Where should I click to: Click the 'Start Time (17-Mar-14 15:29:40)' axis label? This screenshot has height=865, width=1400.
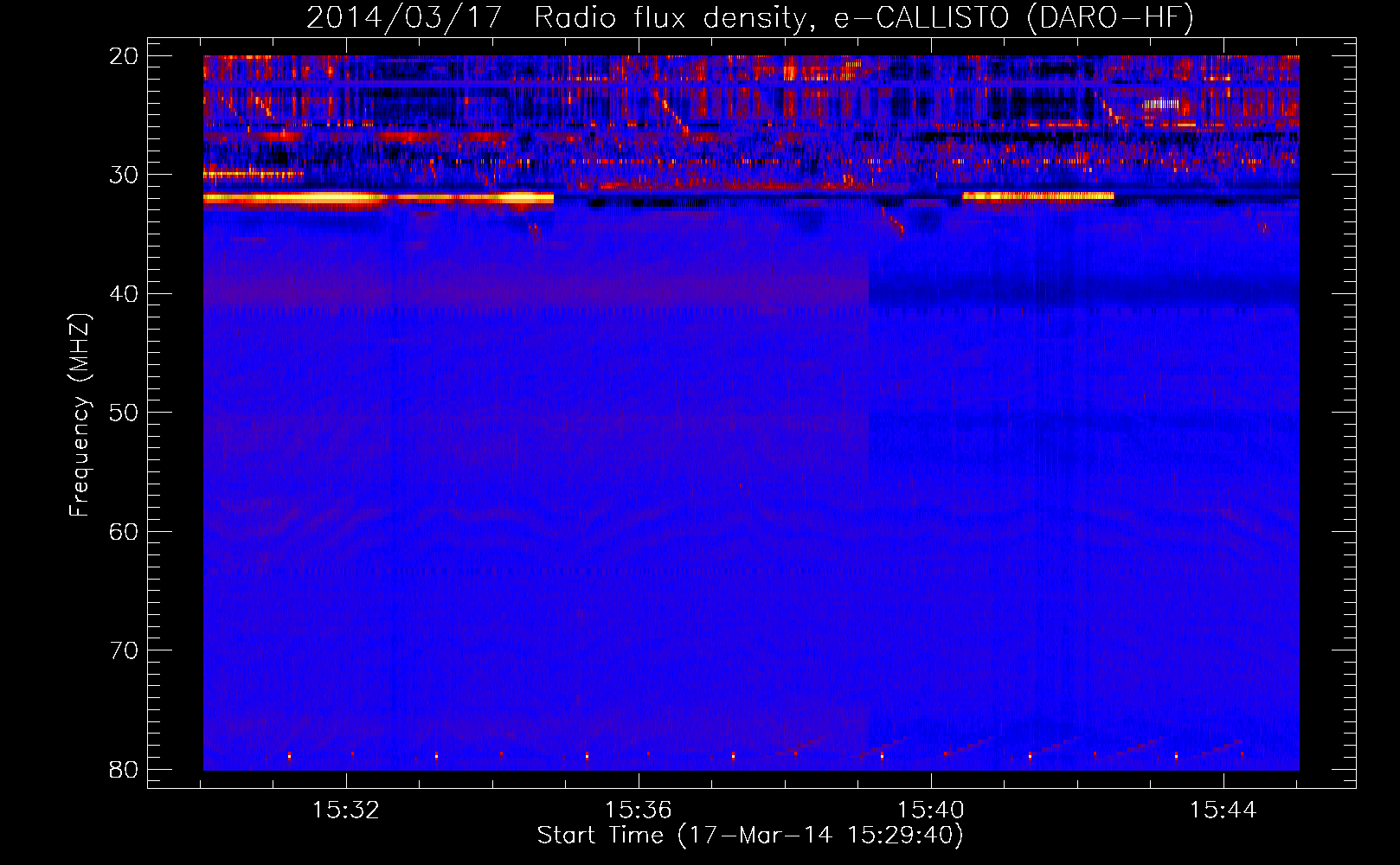(750, 836)
